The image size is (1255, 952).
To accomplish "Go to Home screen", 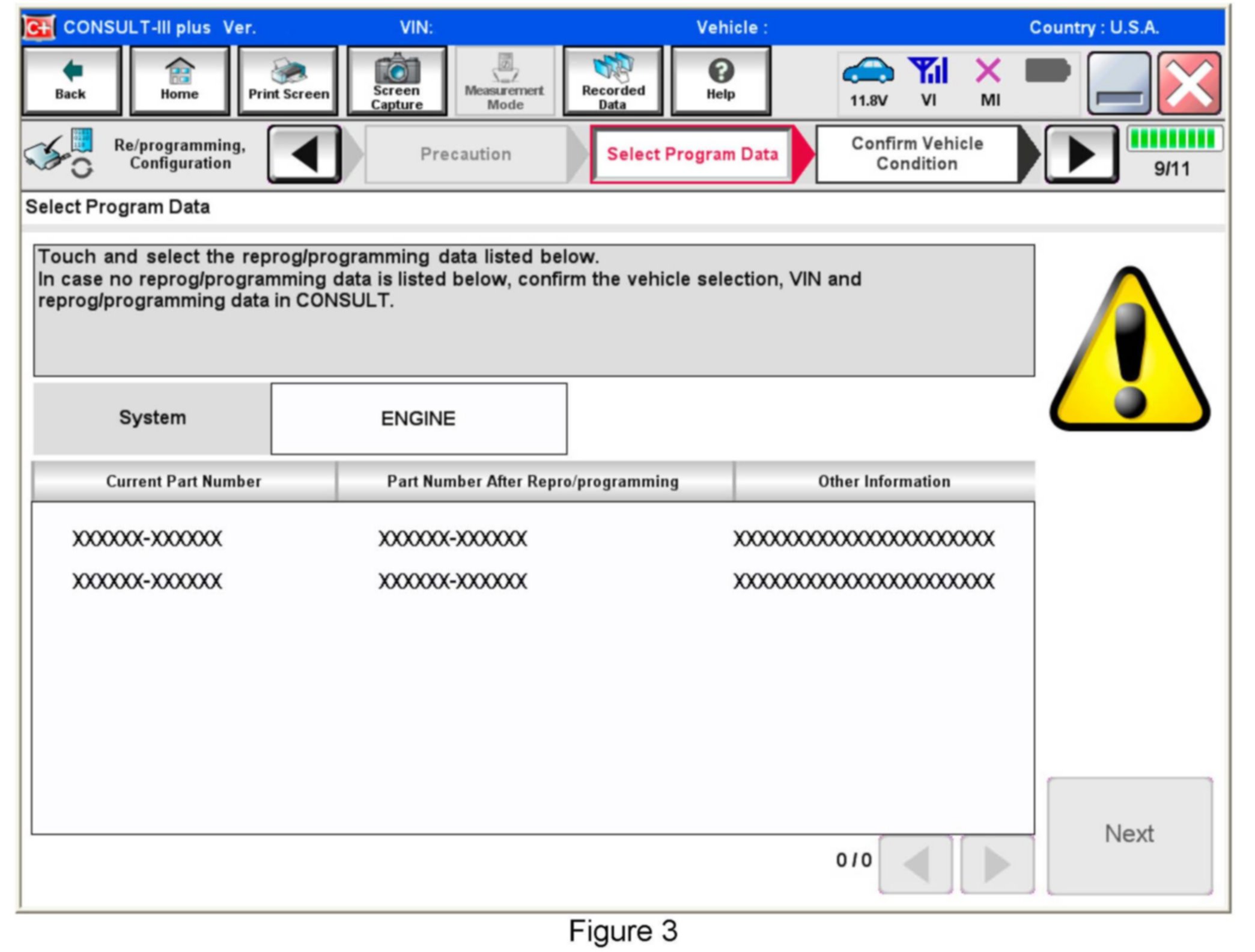I will tap(179, 80).
